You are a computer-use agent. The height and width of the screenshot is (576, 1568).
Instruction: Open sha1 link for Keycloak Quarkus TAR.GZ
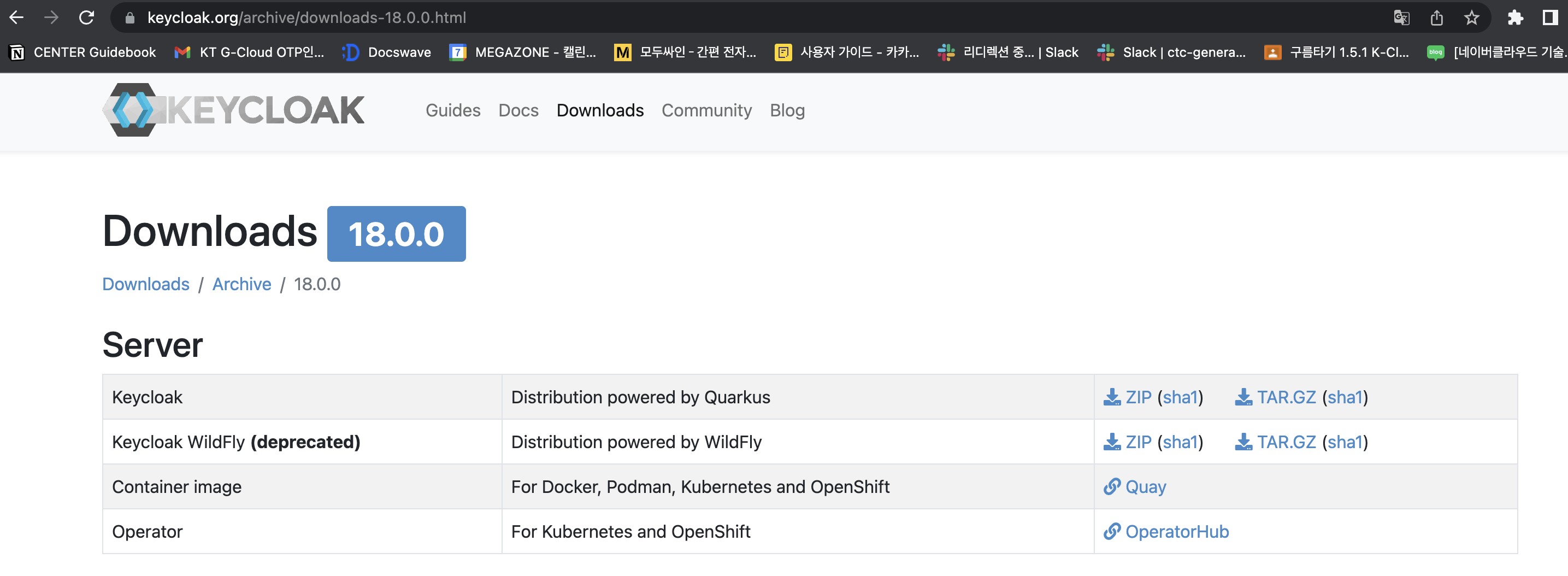(x=1345, y=398)
